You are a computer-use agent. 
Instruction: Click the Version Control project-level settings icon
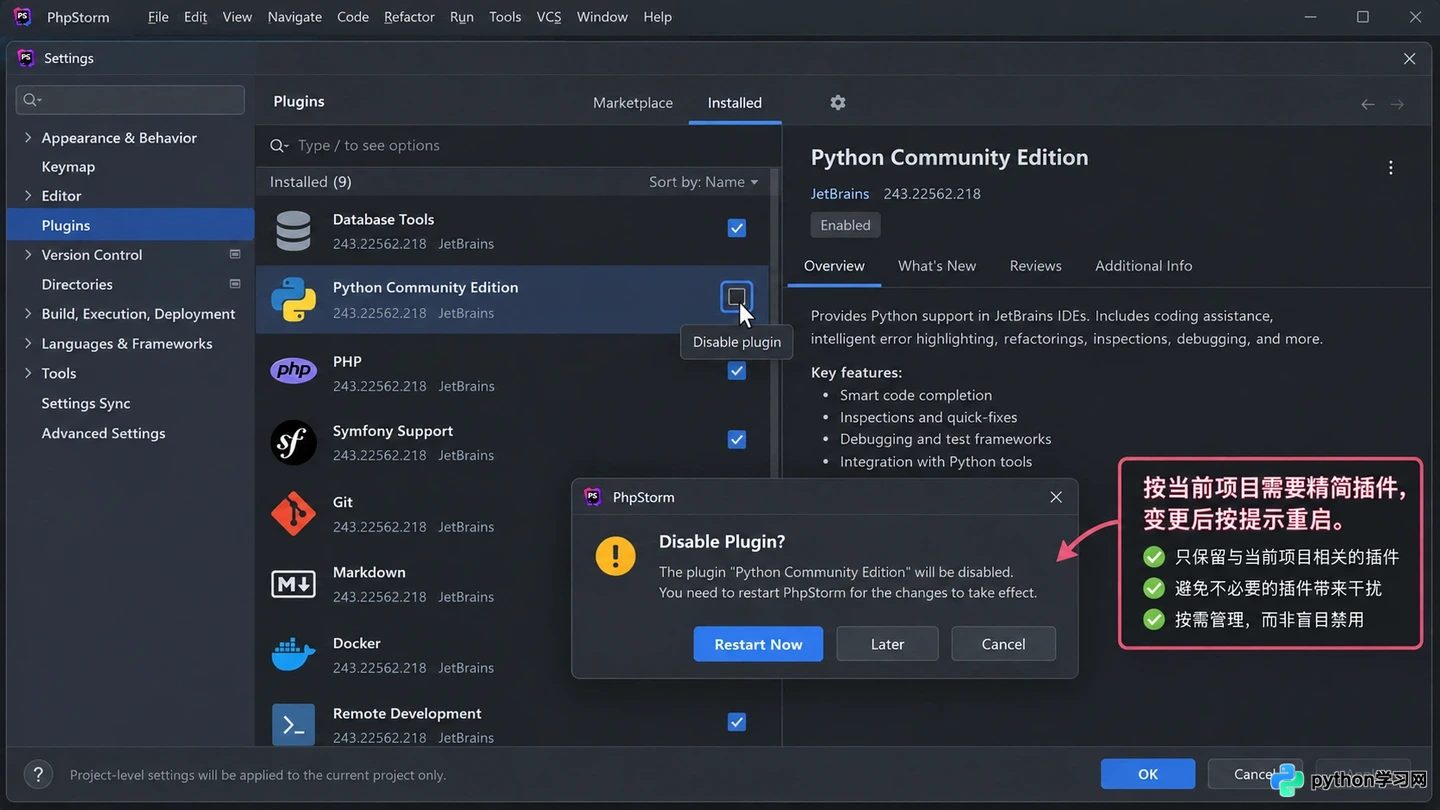click(235, 254)
